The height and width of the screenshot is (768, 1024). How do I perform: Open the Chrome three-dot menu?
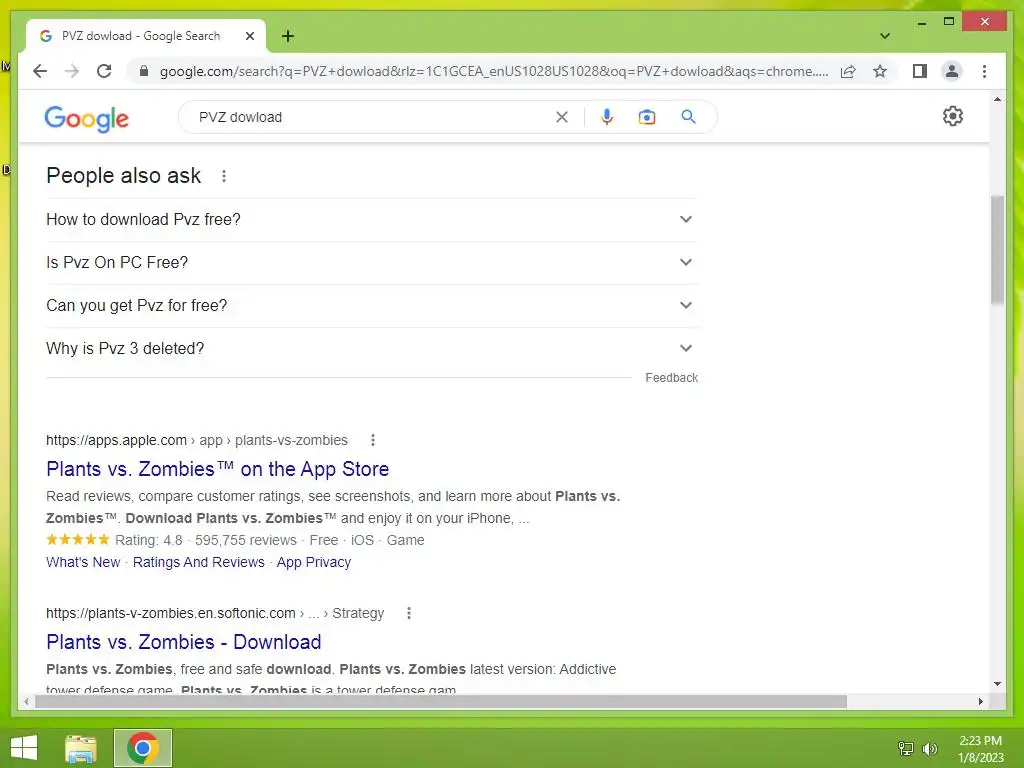point(984,71)
